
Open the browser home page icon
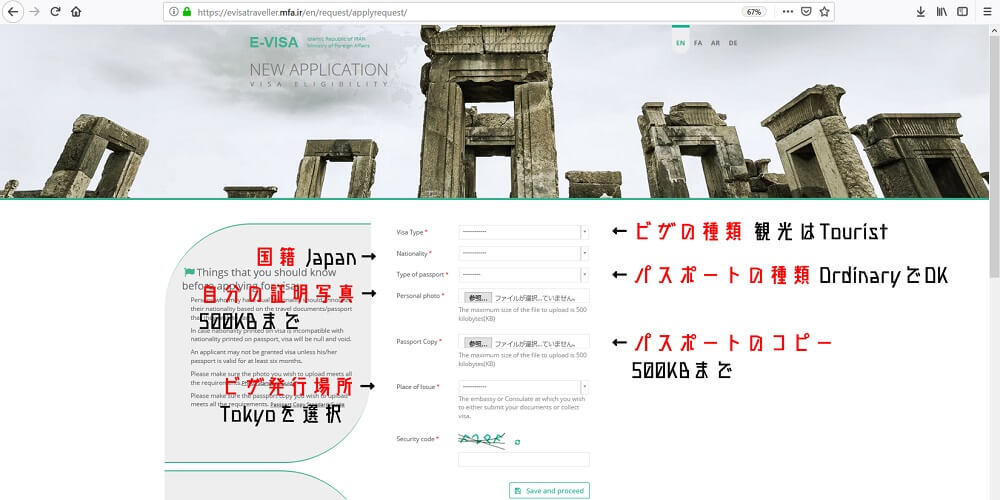coord(76,11)
